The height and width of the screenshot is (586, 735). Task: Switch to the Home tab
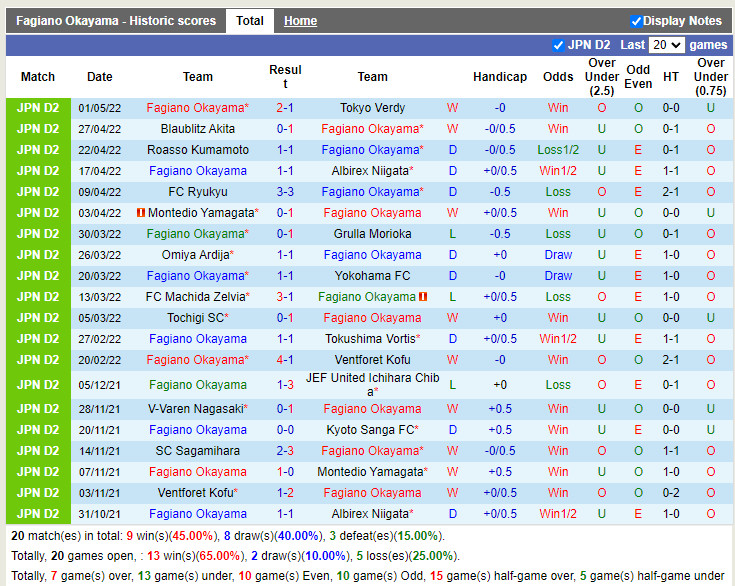(x=300, y=21)
